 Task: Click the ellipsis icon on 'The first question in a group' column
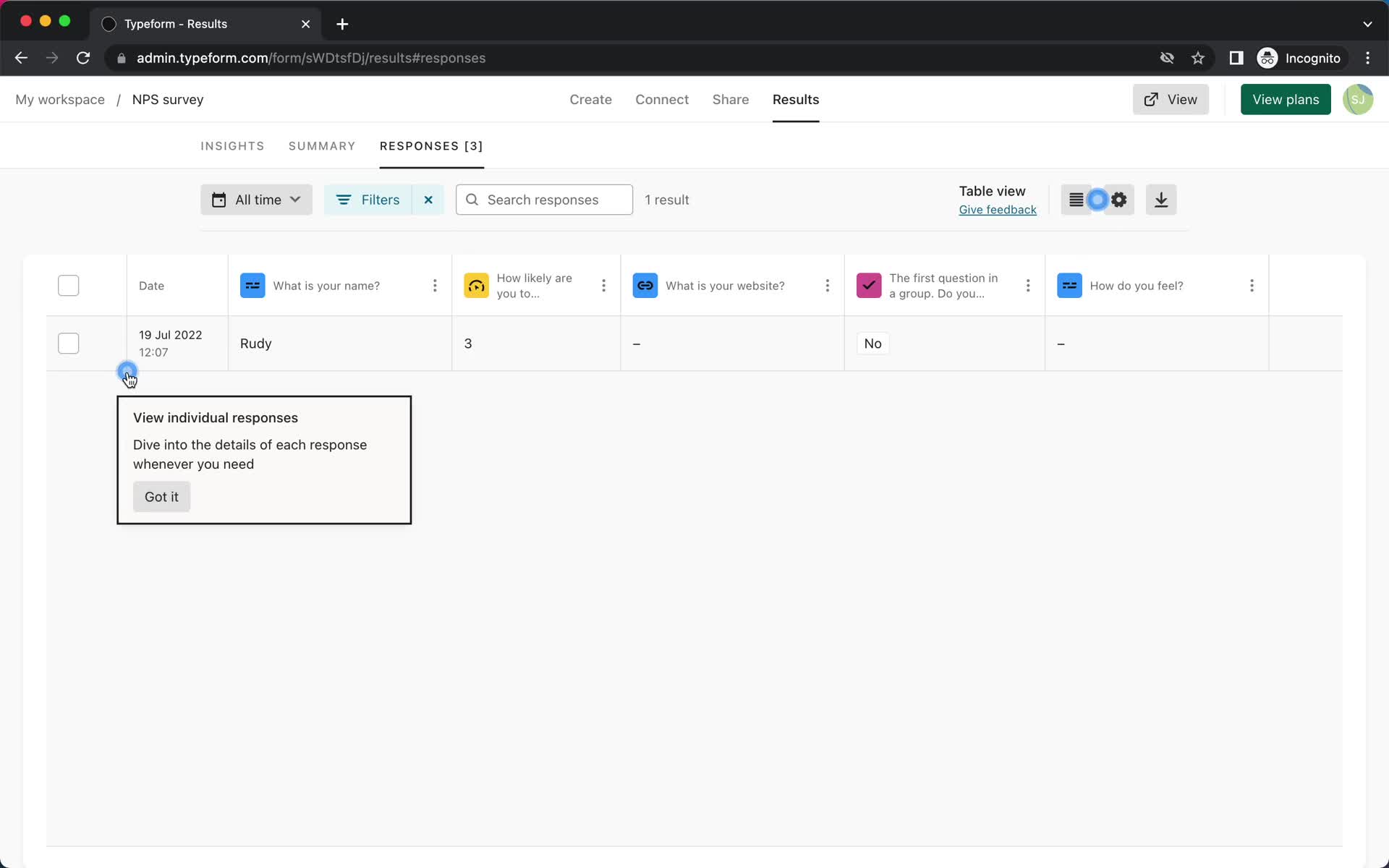pos(1027,285)
